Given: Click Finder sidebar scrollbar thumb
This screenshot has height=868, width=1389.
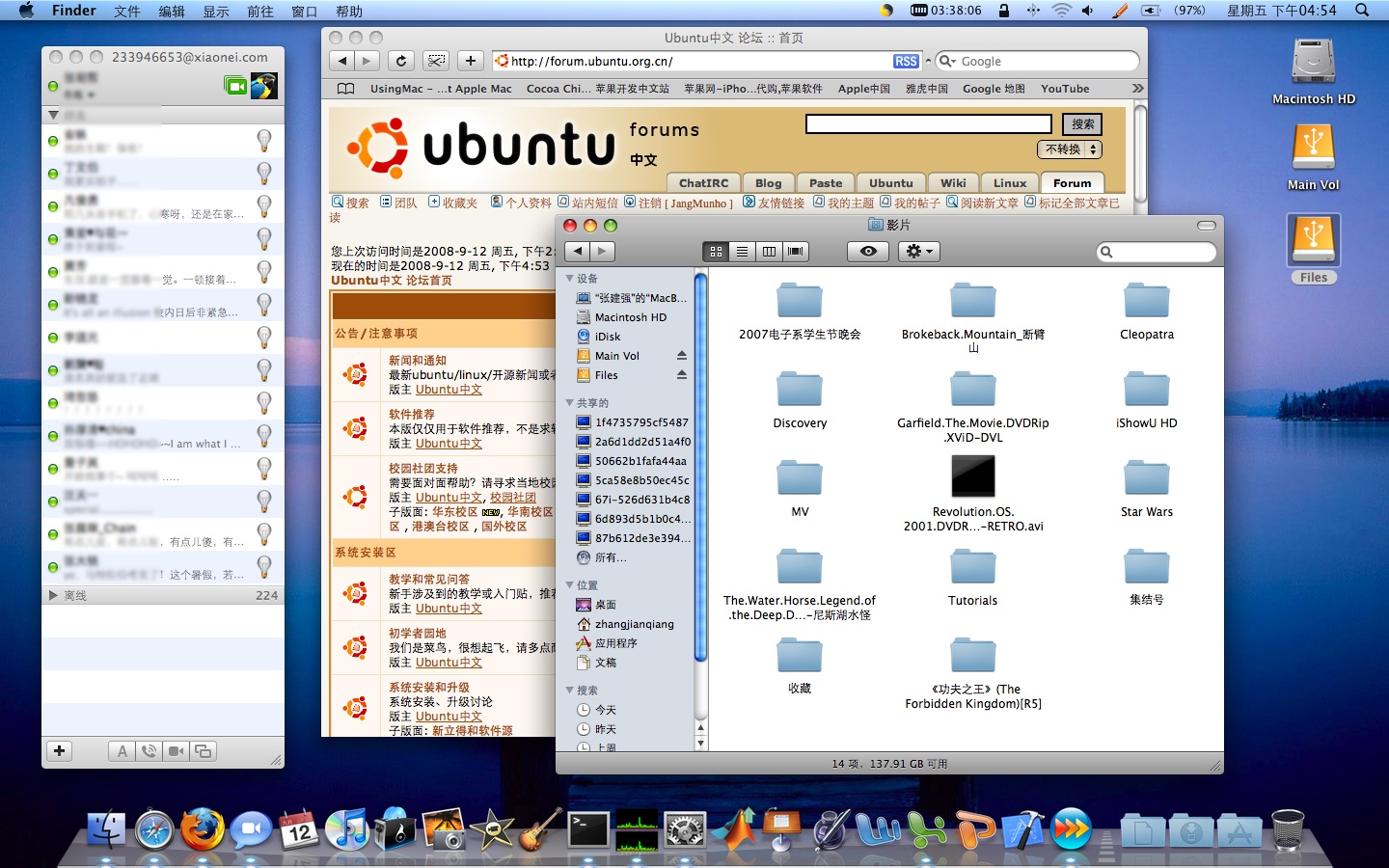Looking at the screenshot, I should point(700,467).
